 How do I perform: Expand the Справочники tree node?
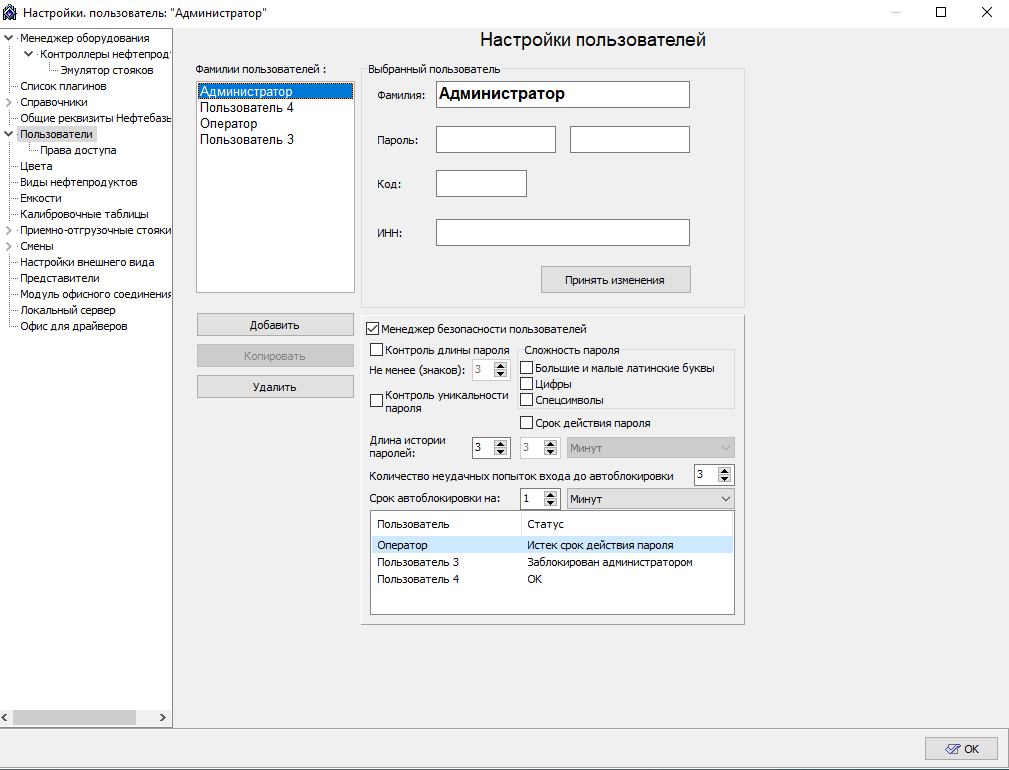pyautogui.click(x=8, y=102)
